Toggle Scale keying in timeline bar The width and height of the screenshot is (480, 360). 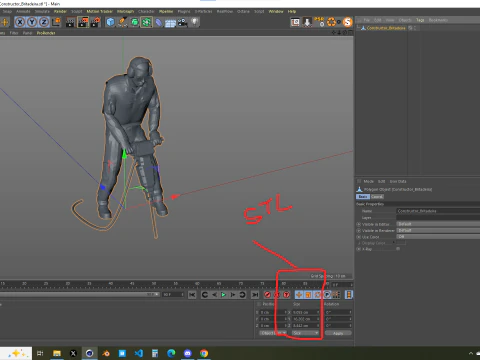(308, 295)
